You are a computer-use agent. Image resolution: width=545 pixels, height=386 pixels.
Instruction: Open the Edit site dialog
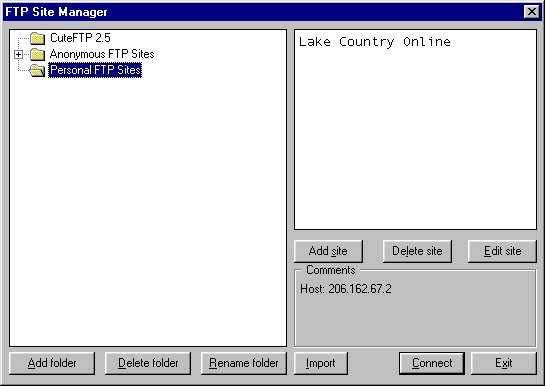point(502,251)
